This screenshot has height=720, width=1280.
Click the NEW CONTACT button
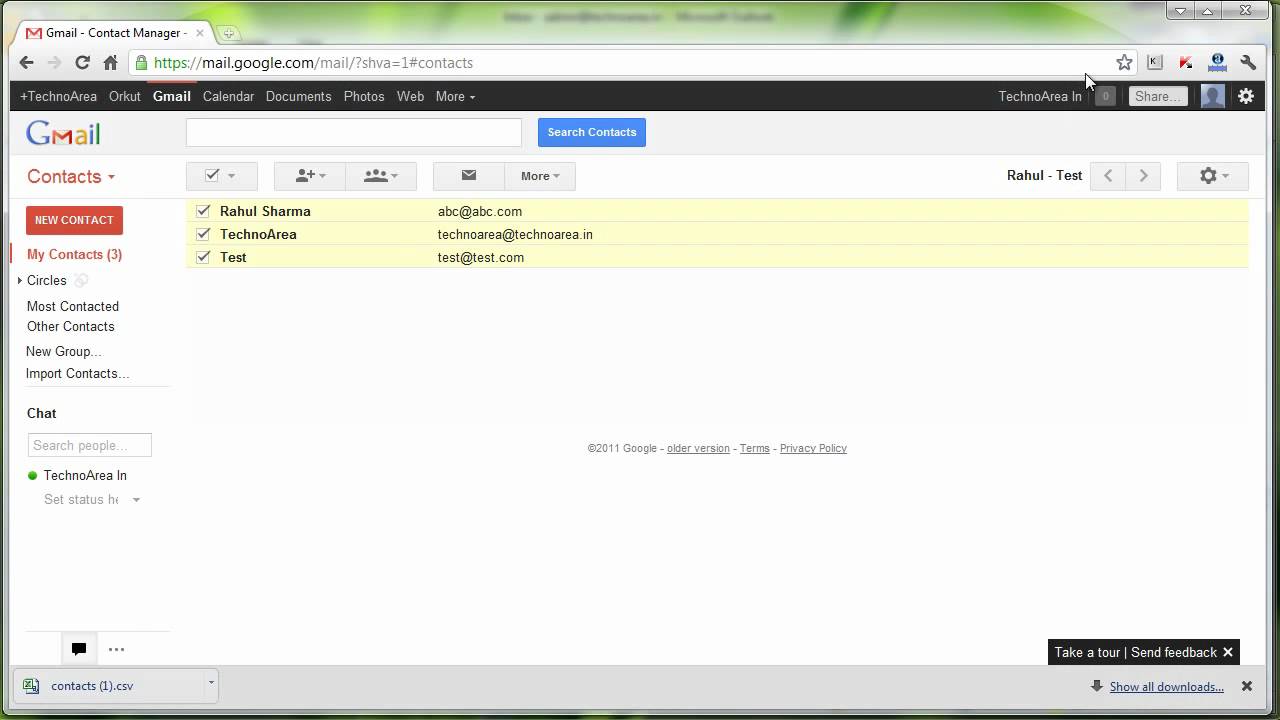coord(74,220)
